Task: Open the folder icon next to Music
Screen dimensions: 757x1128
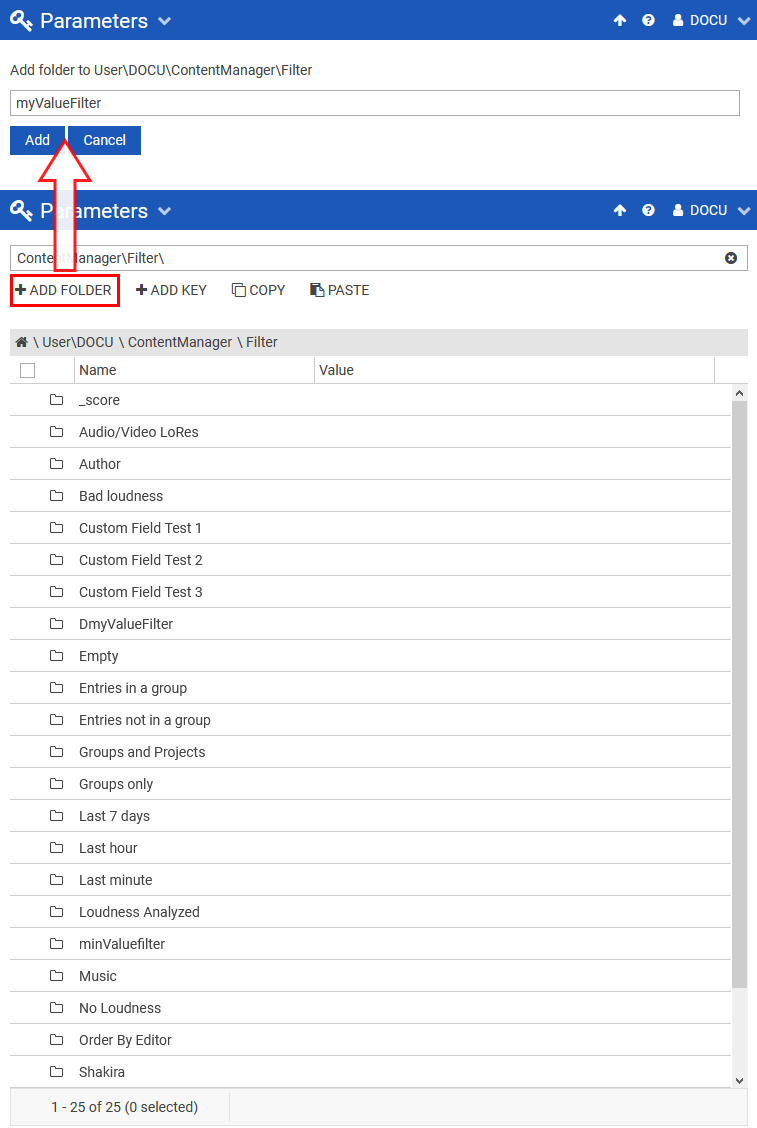Action: tap(57, 976)
